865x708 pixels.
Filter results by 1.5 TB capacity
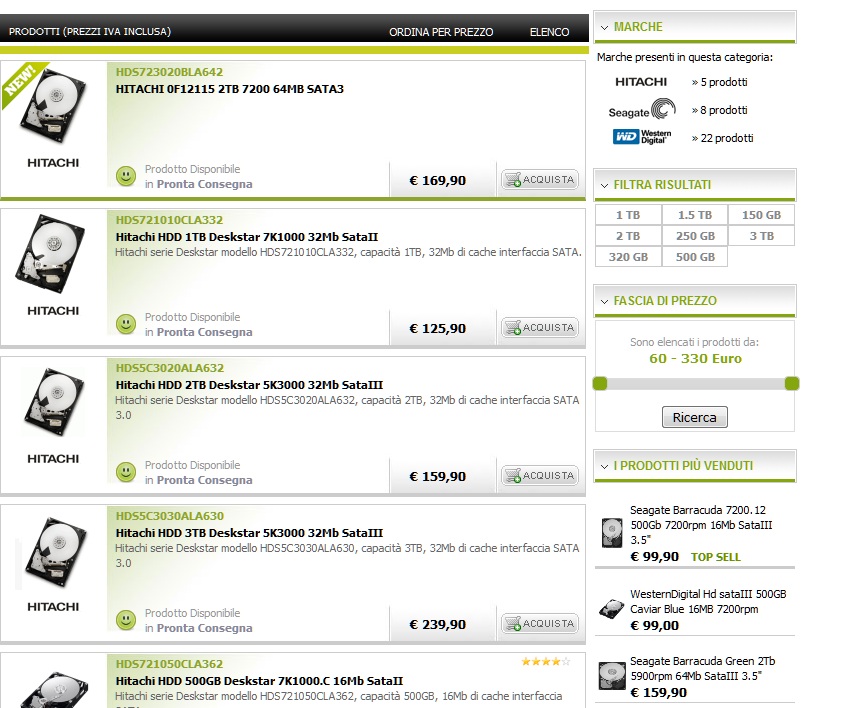[695, 215]
